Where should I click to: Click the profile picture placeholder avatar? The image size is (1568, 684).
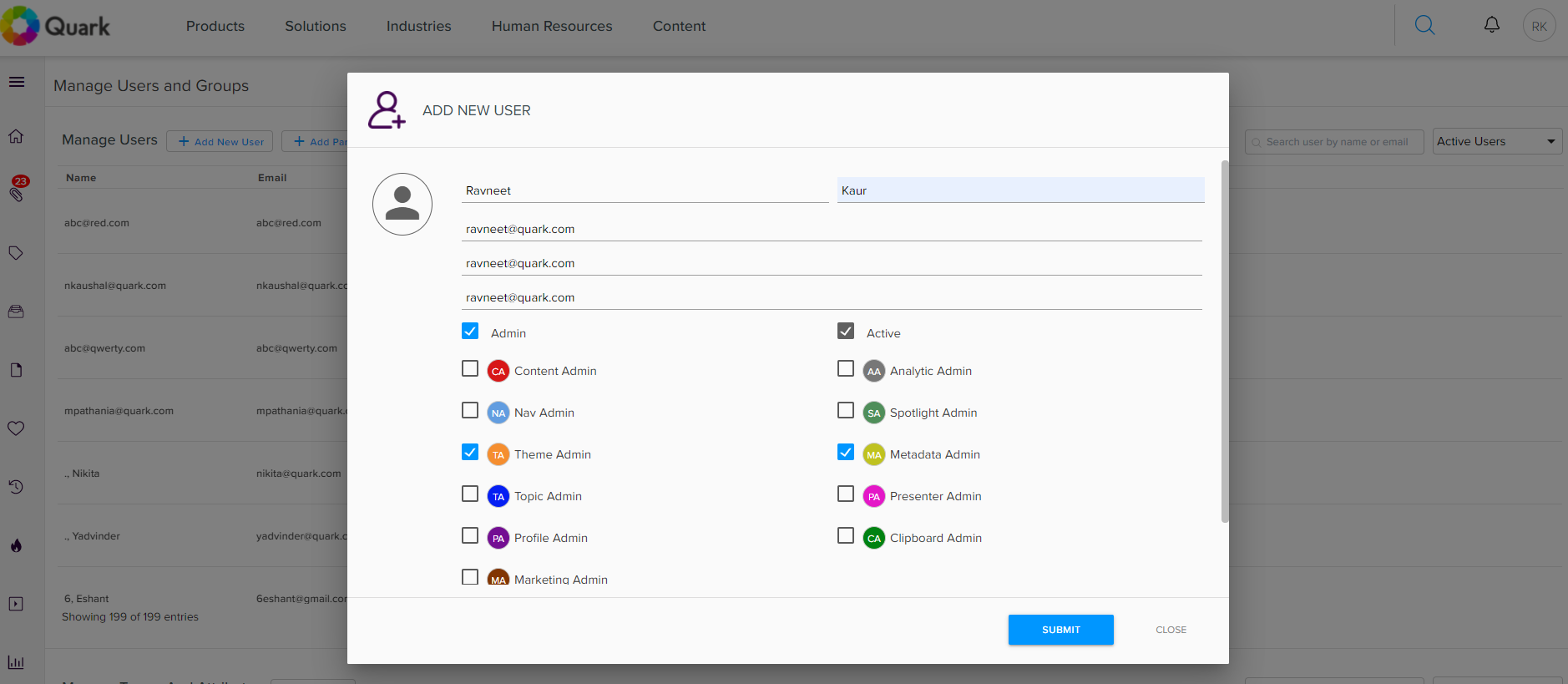[402, 204]
